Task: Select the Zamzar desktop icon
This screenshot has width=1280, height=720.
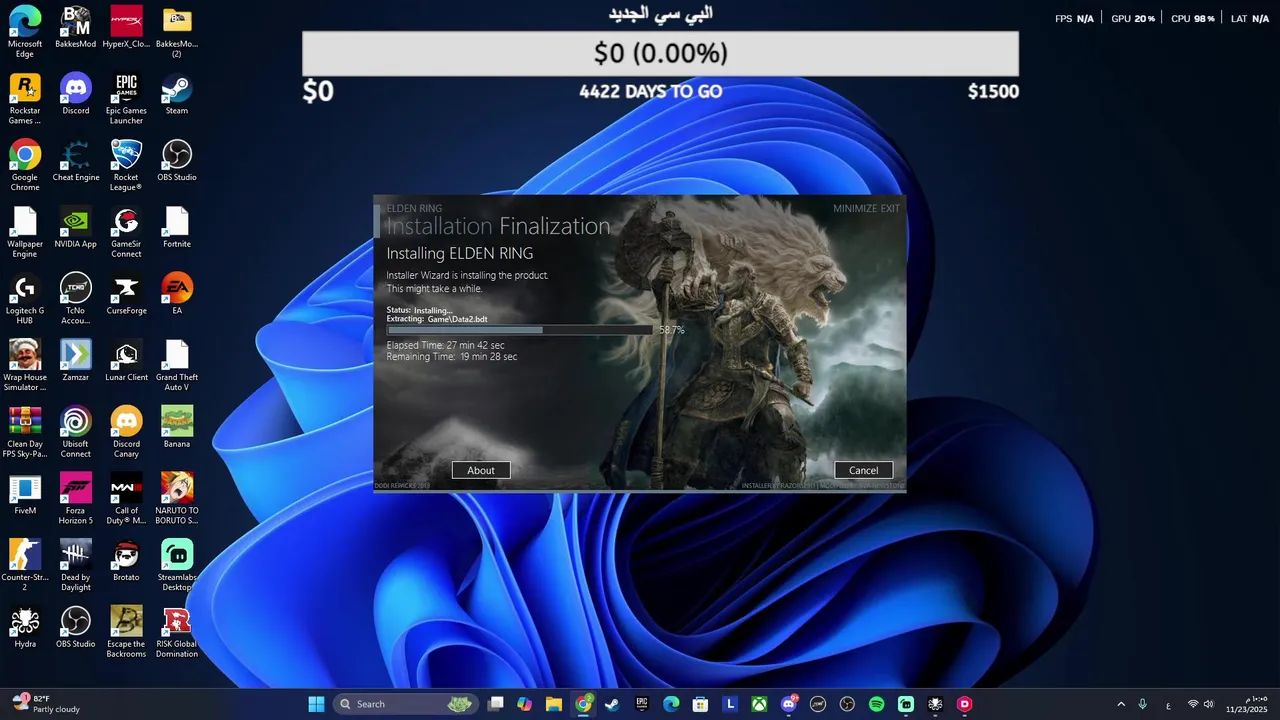Action: (76, 361)
